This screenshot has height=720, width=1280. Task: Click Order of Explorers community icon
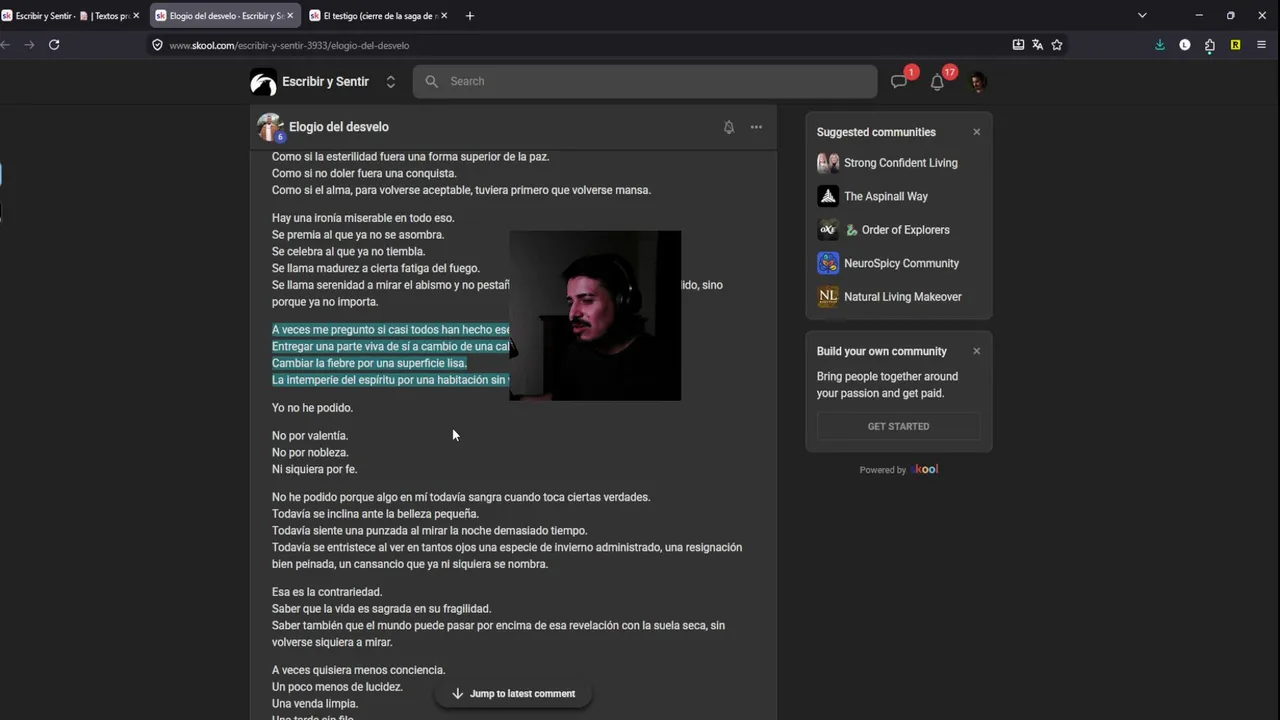click(828, 230)
